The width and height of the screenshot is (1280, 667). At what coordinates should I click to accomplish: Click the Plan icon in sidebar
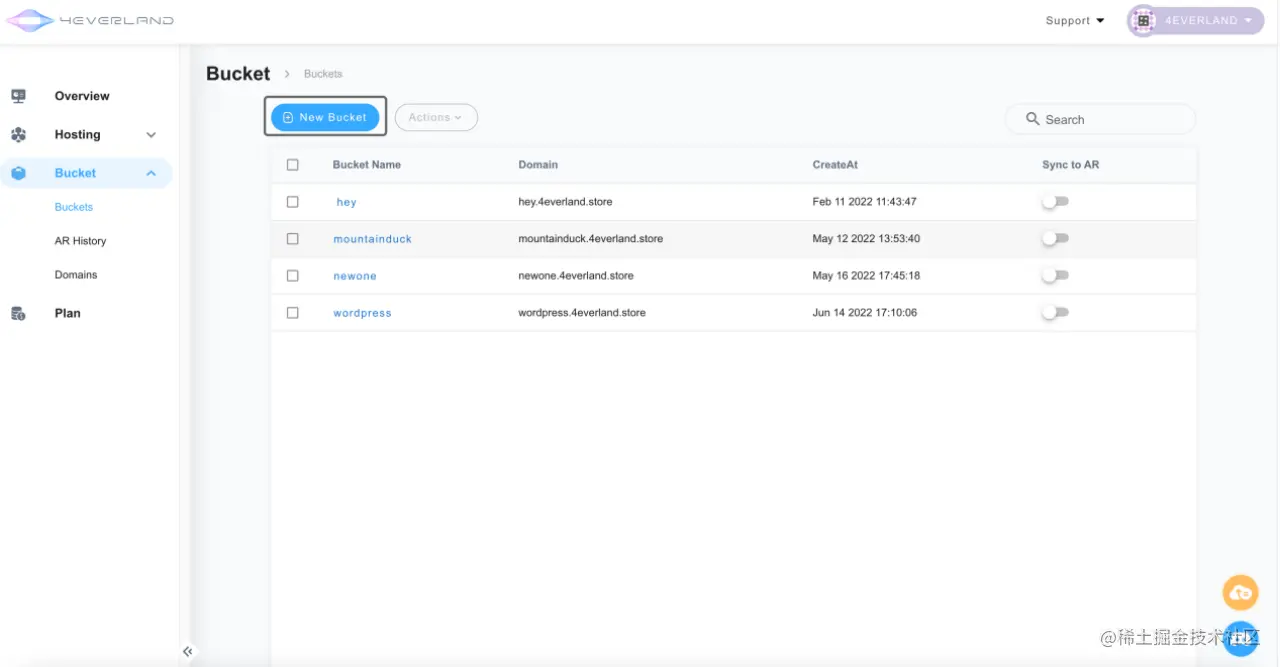click(18, 313)
